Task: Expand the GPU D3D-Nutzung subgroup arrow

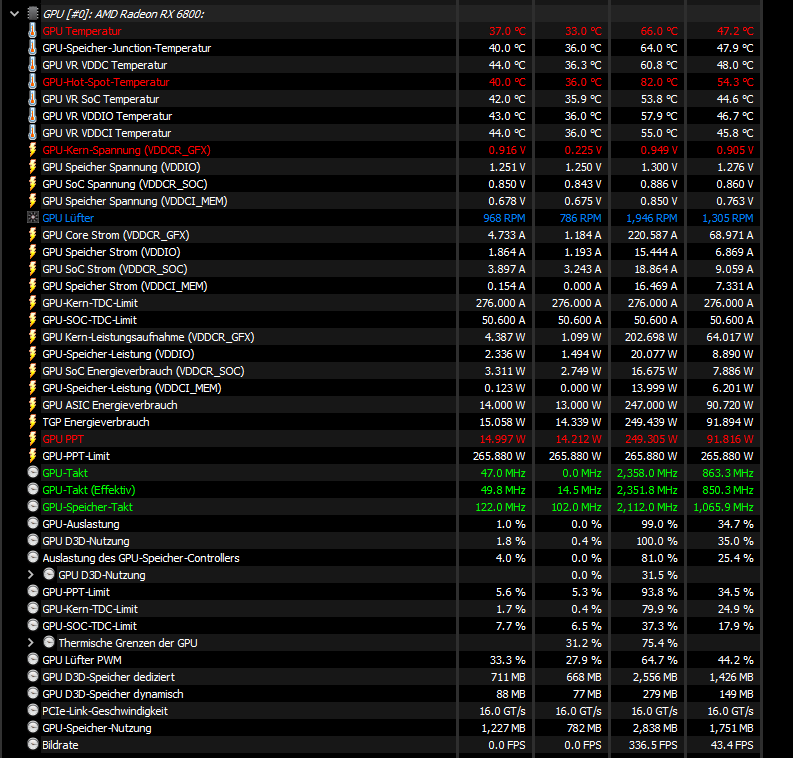Action: pyautogui.click(x=30, y=575)
